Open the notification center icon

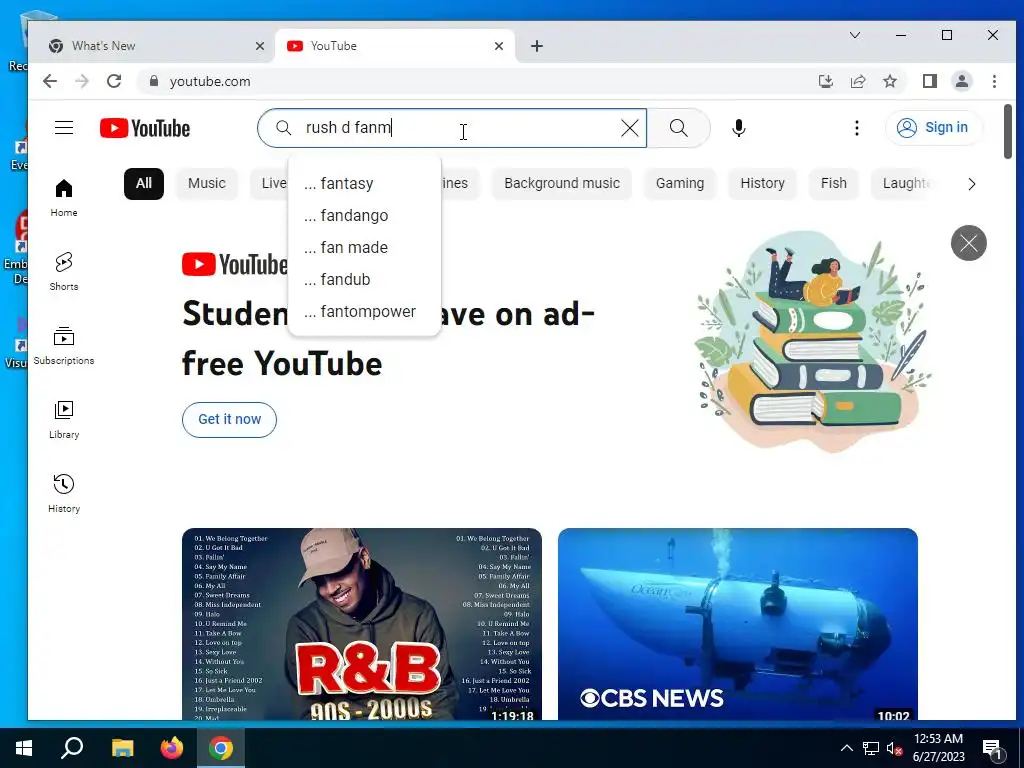(x=993, y=749)
